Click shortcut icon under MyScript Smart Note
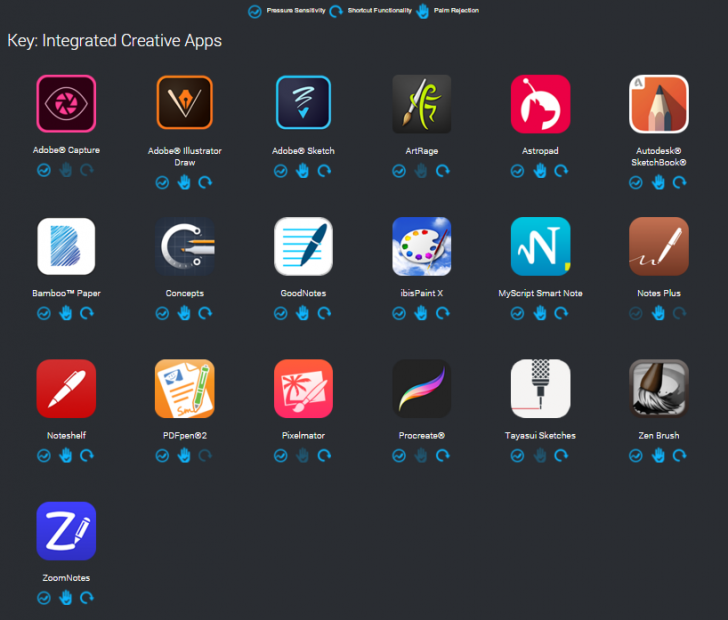728x620 pixels. click(x=561, y=313)
